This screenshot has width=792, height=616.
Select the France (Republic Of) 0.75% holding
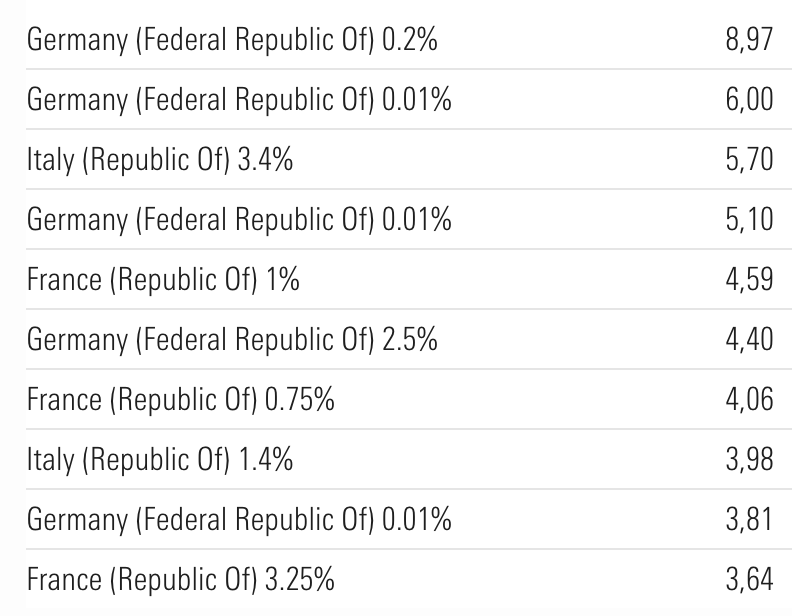tap(181, 399)
